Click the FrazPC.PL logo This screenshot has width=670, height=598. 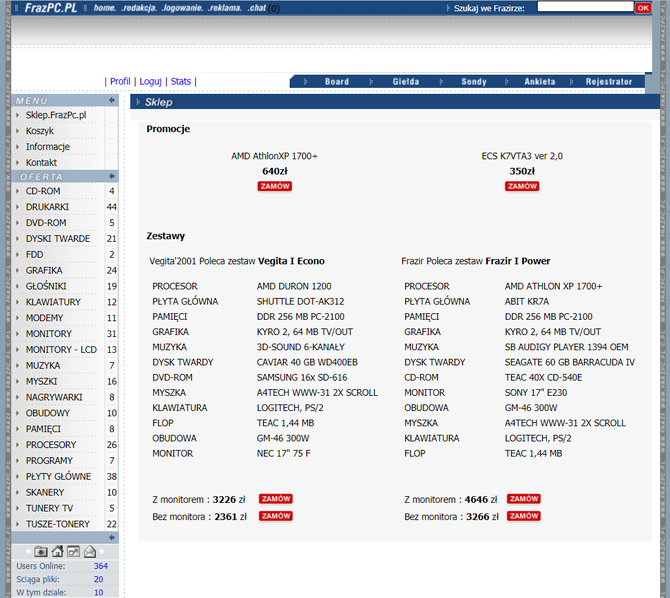tap(51, 8)
